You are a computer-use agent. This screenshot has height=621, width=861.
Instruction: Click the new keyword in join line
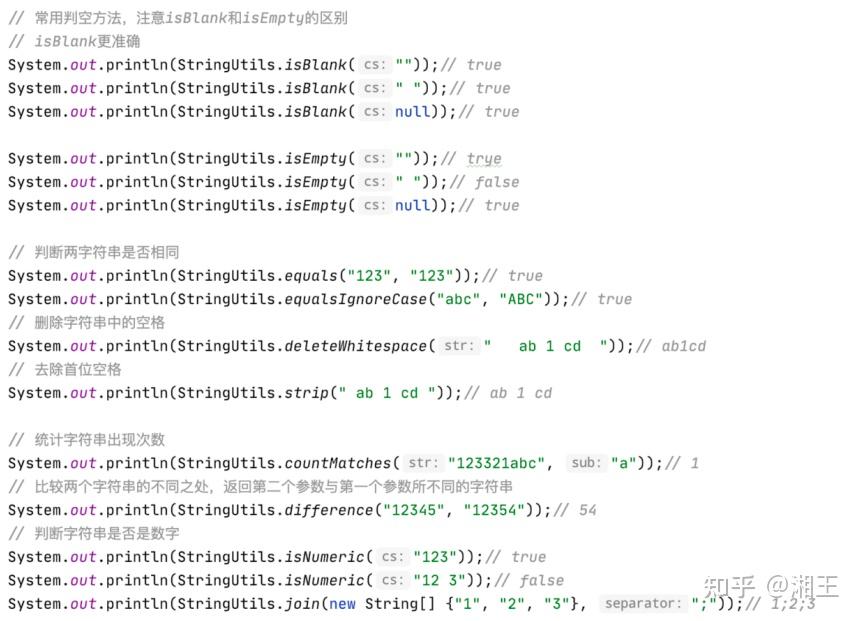coord(342,604)
